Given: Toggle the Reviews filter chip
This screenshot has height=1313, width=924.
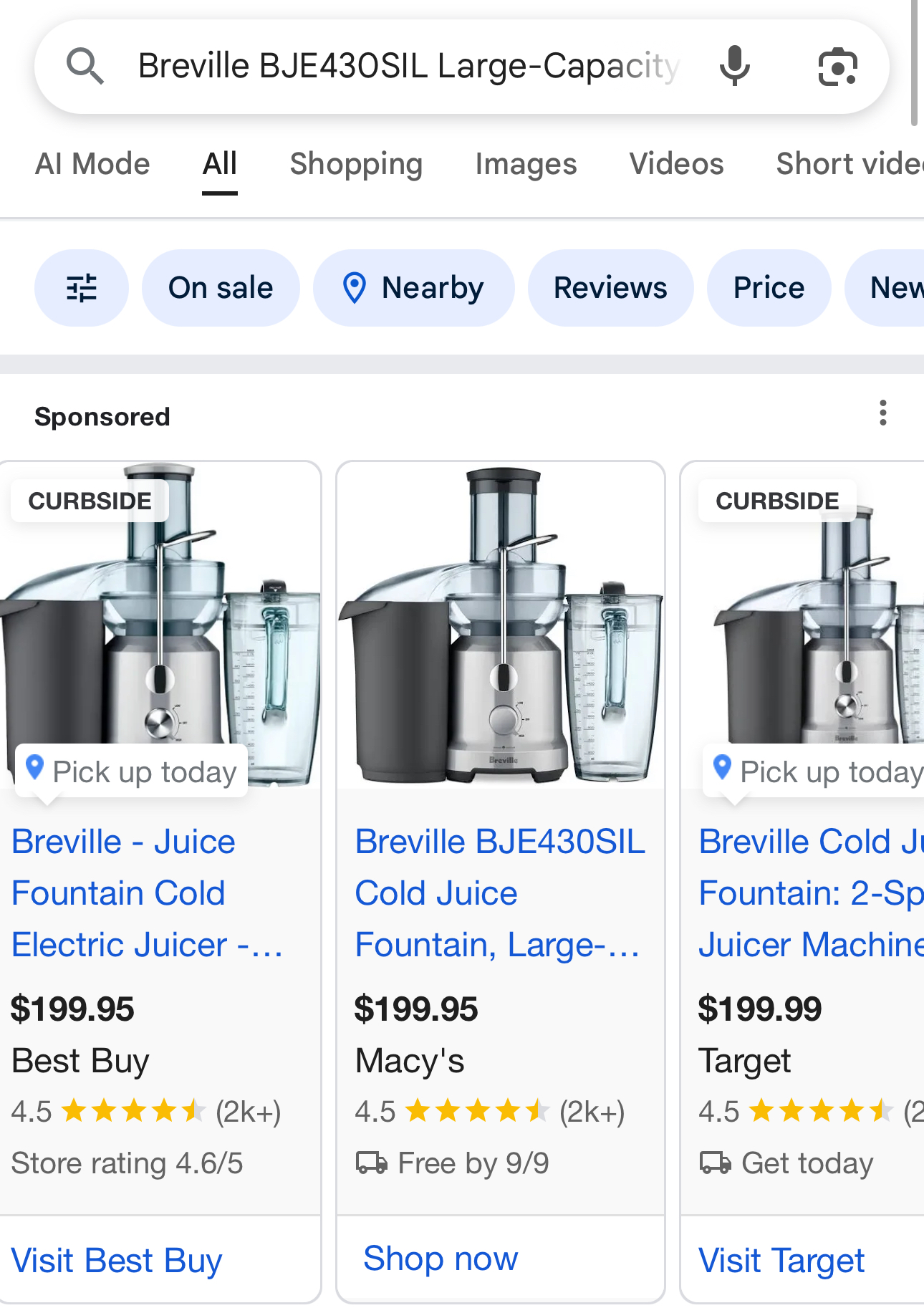Looking at the screenshot, I should pos(610,288).
